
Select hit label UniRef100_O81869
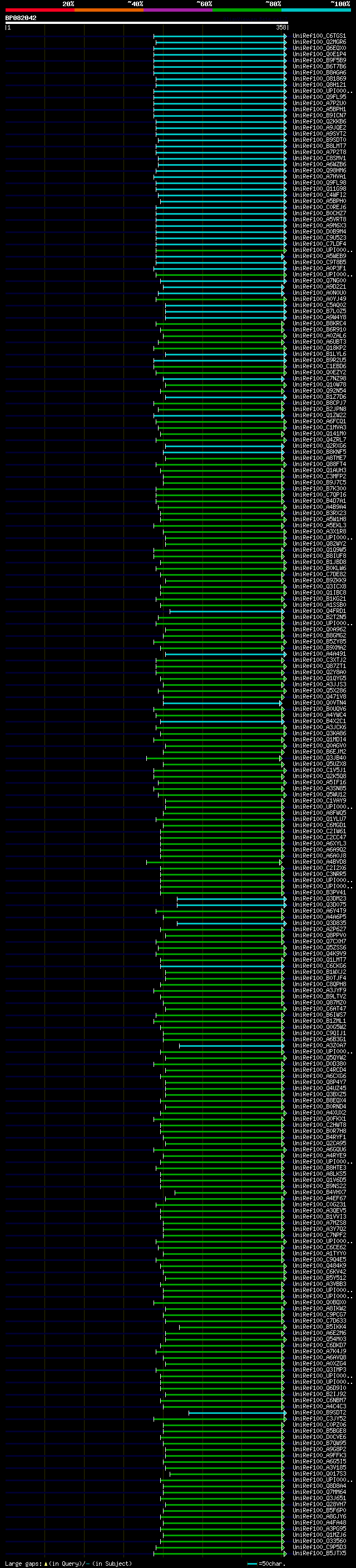(x=319, y=78)
